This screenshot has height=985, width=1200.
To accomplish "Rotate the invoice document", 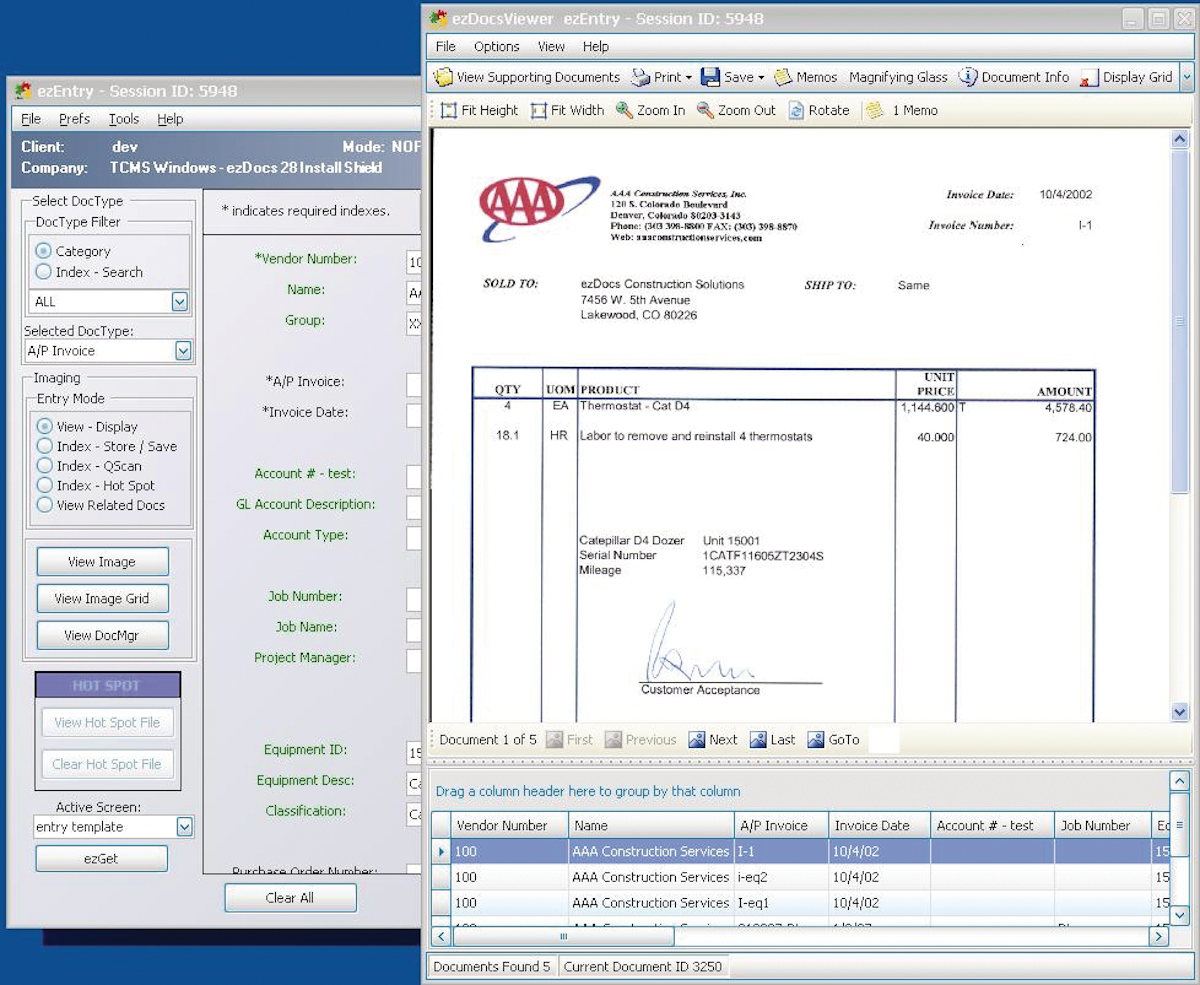I will (x=820, y=111).
